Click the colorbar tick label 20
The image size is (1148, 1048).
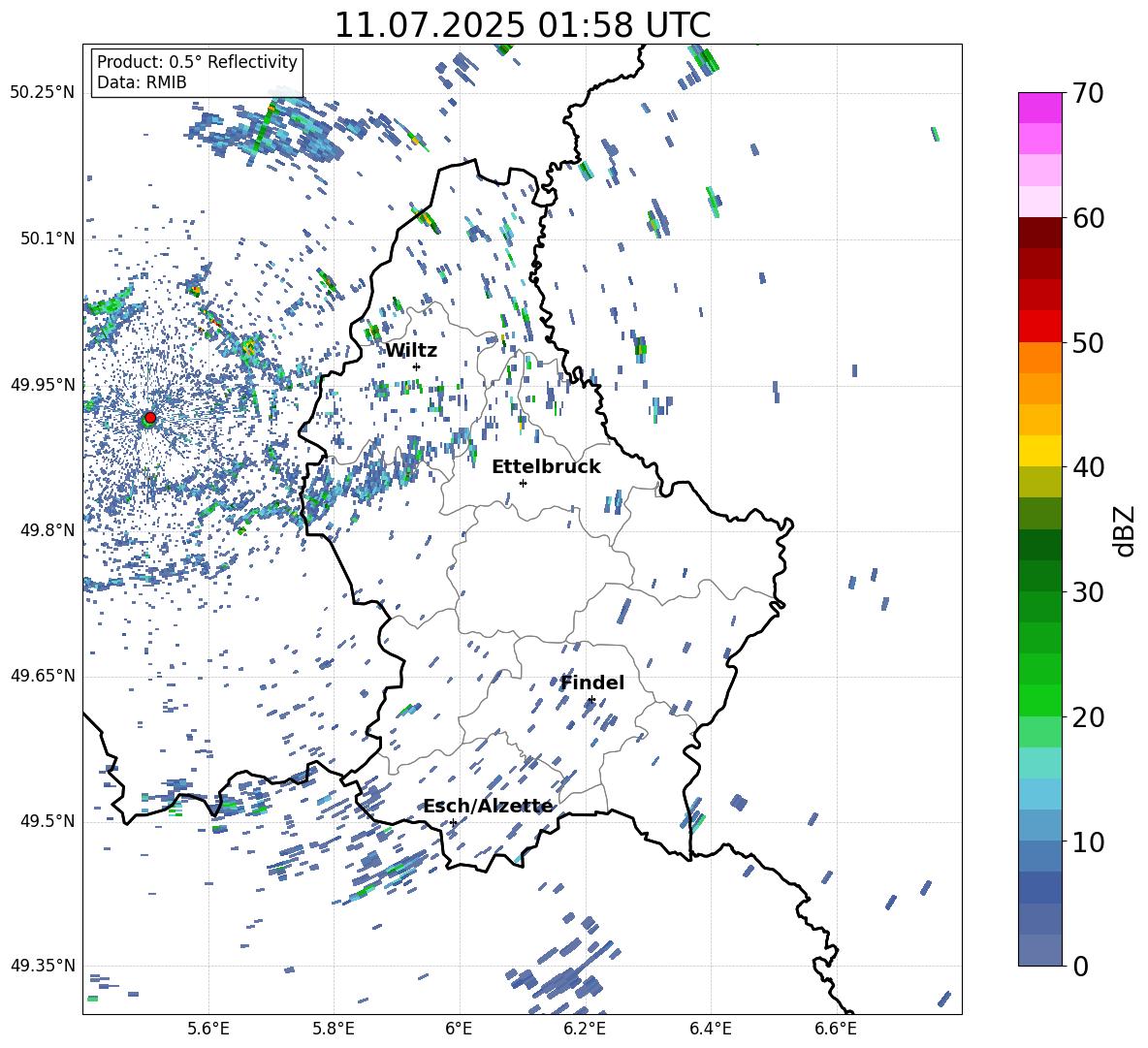[x=1088, y=716]
